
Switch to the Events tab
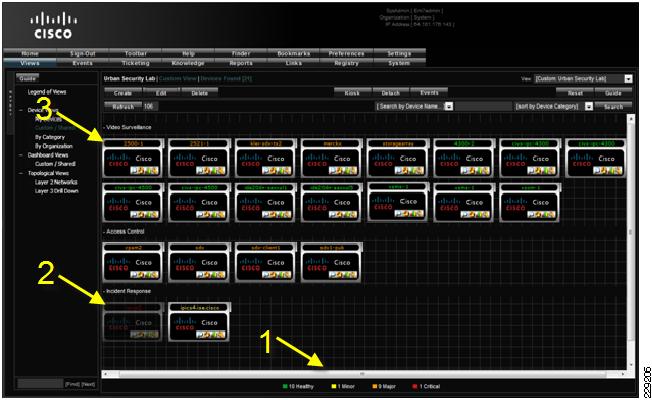tap(83, 63)
